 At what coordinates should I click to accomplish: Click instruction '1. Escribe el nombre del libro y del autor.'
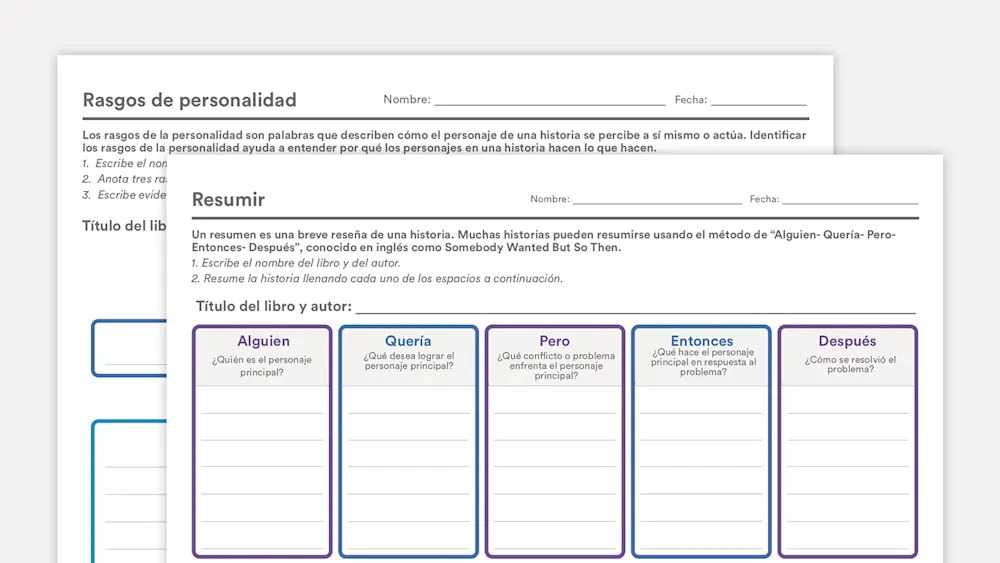tap(296, 263)
